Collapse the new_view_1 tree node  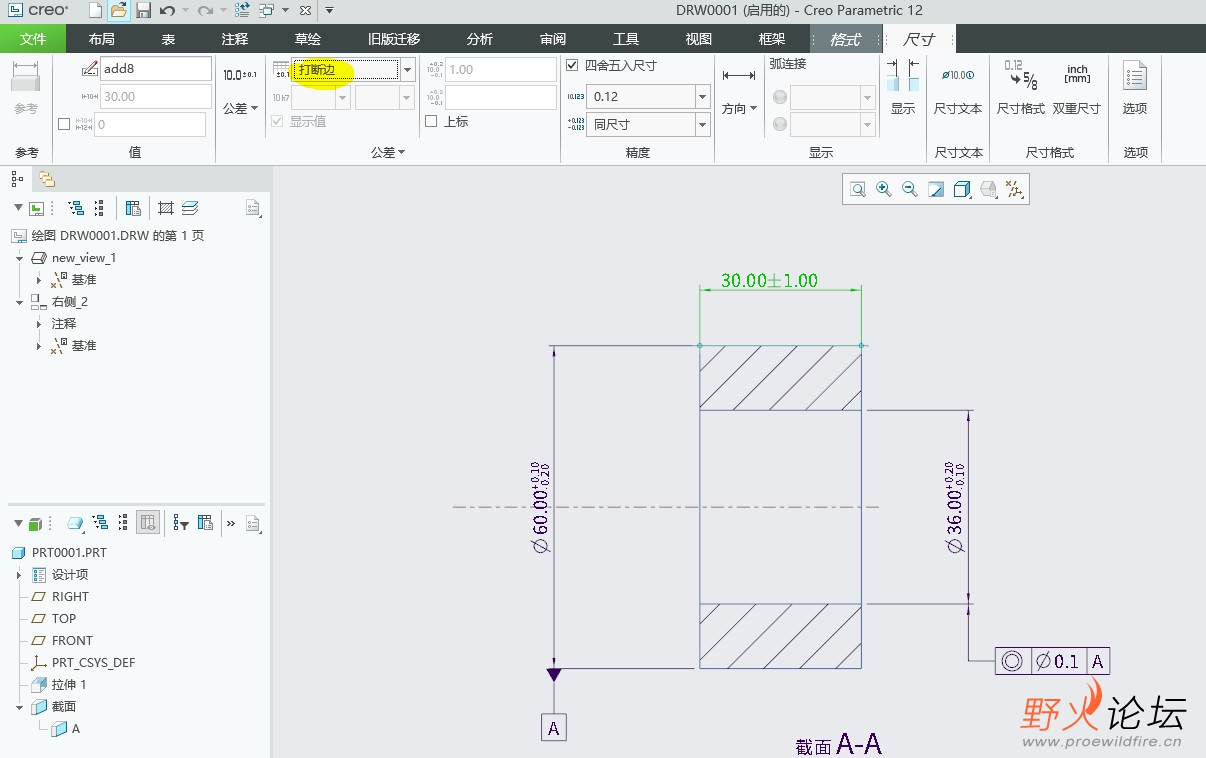pos(20,258)
